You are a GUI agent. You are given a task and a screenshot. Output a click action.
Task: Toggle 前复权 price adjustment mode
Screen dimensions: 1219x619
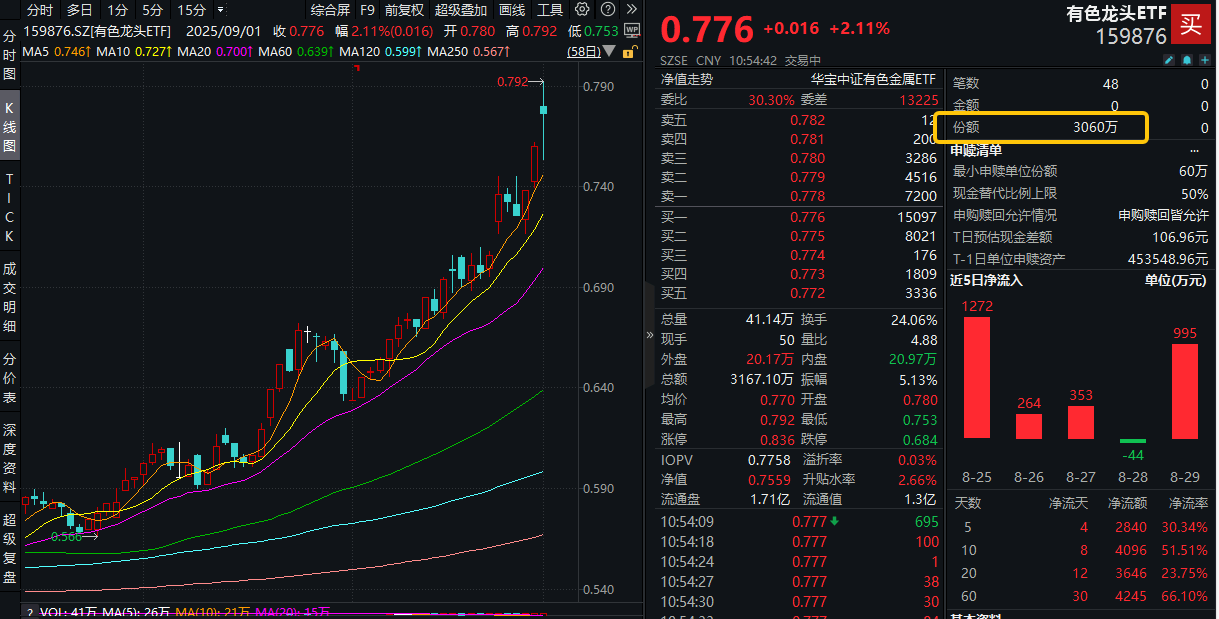click(x=403, y=9)
